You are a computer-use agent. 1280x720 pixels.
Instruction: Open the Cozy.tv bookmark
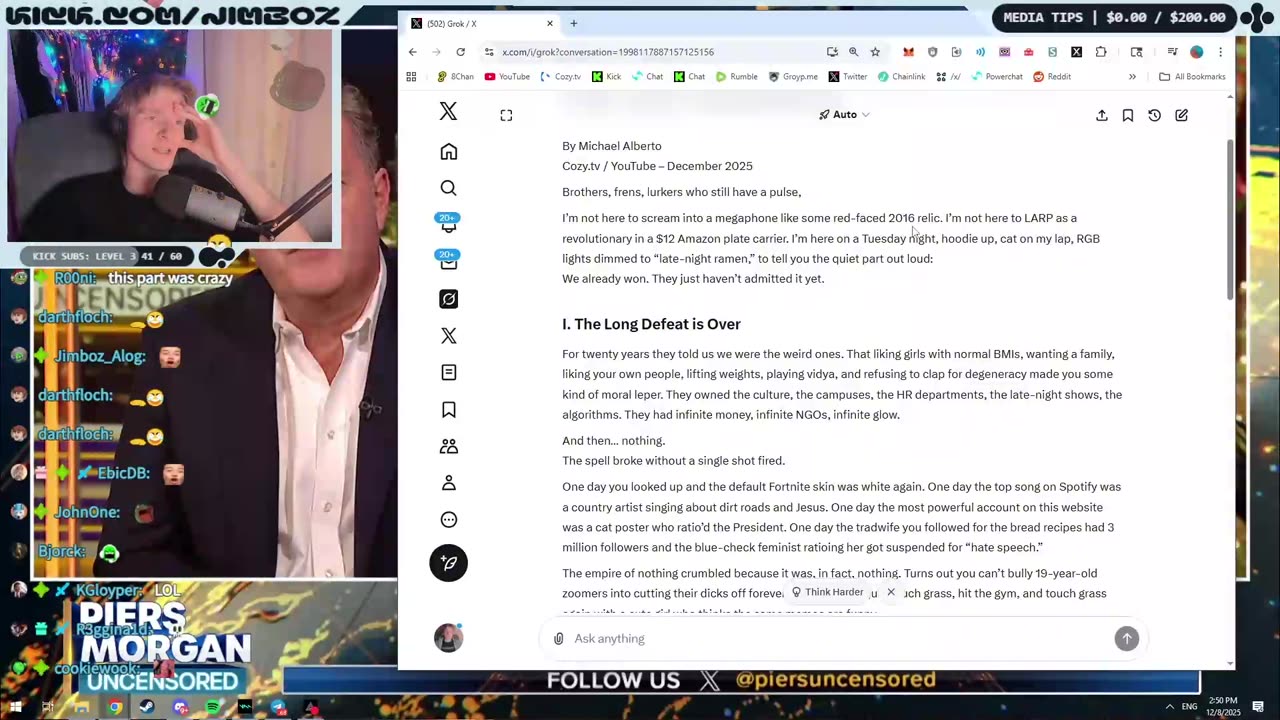(560, 77)
